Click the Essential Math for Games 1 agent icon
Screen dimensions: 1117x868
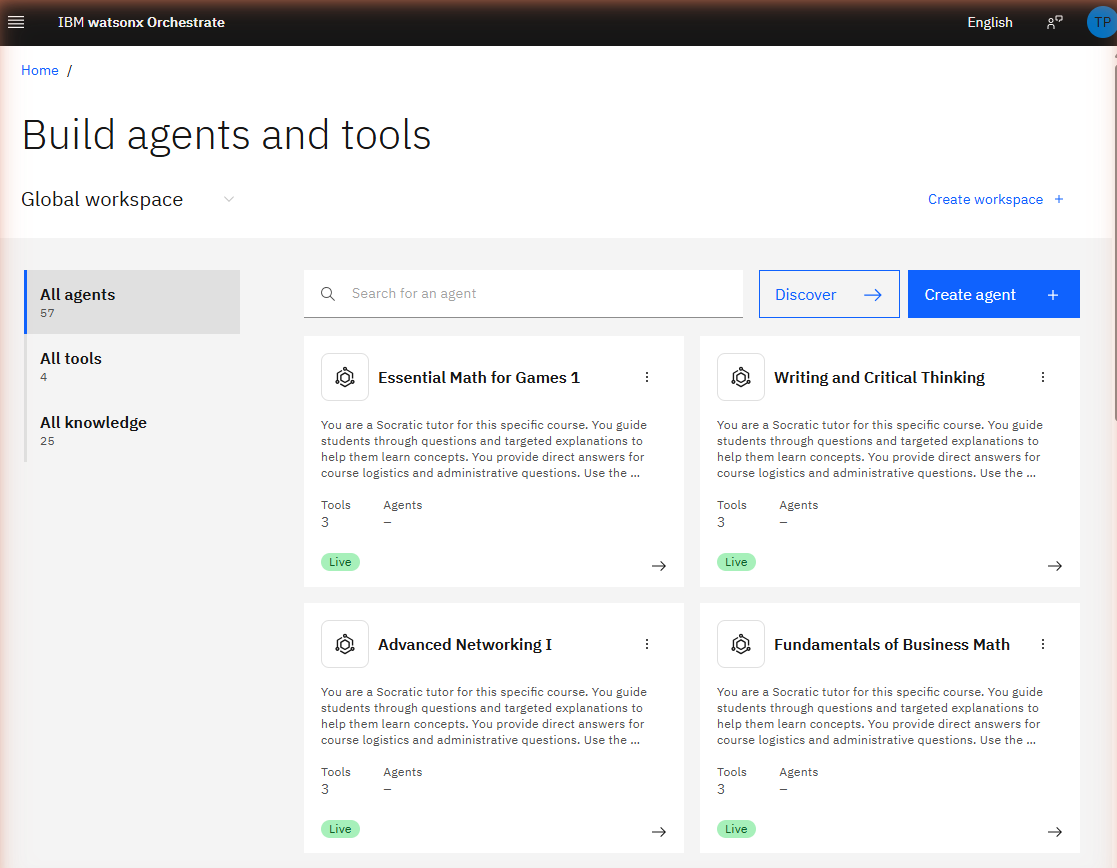coord(345,377)
